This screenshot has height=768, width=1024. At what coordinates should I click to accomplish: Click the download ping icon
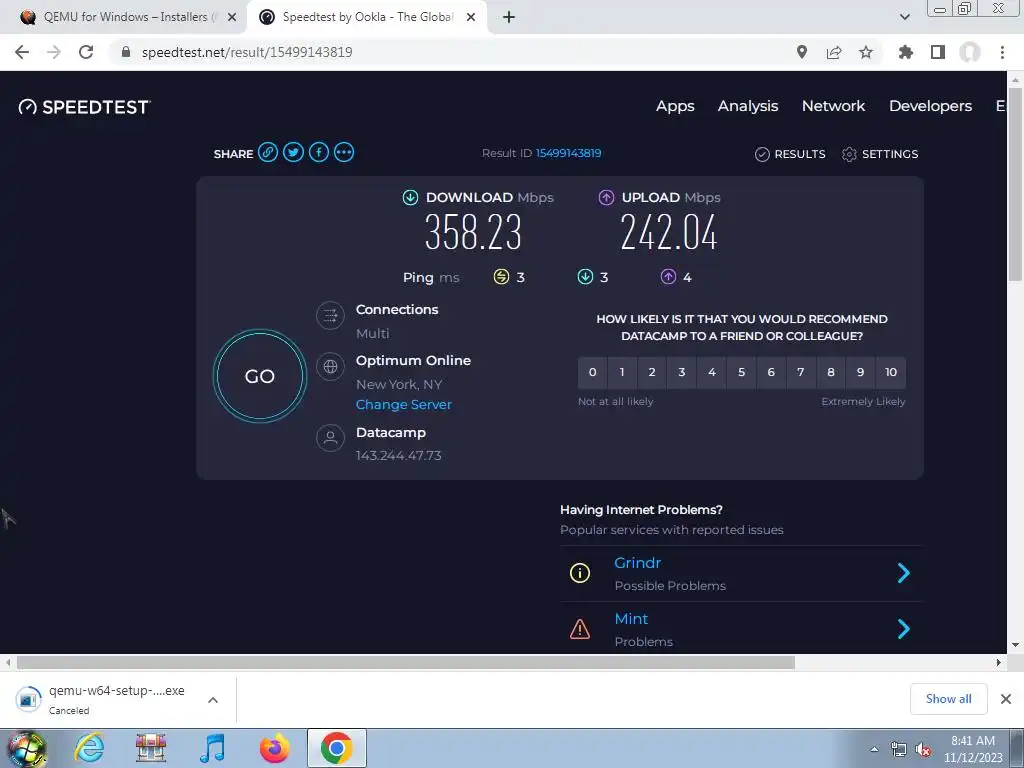click(x=585, y=277)
